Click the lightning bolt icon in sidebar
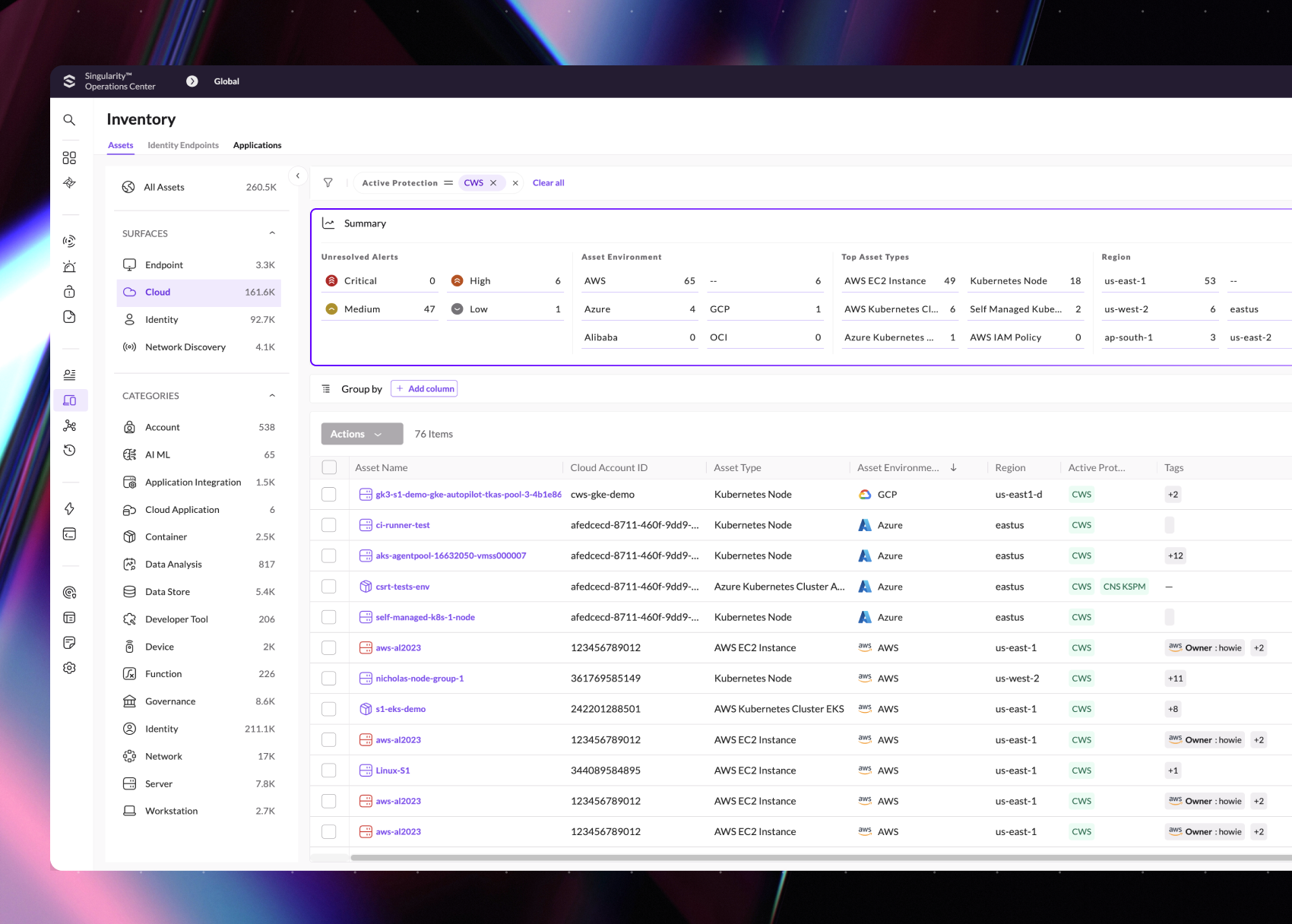Screen dimensions: 1292x924 coord(69,508)
